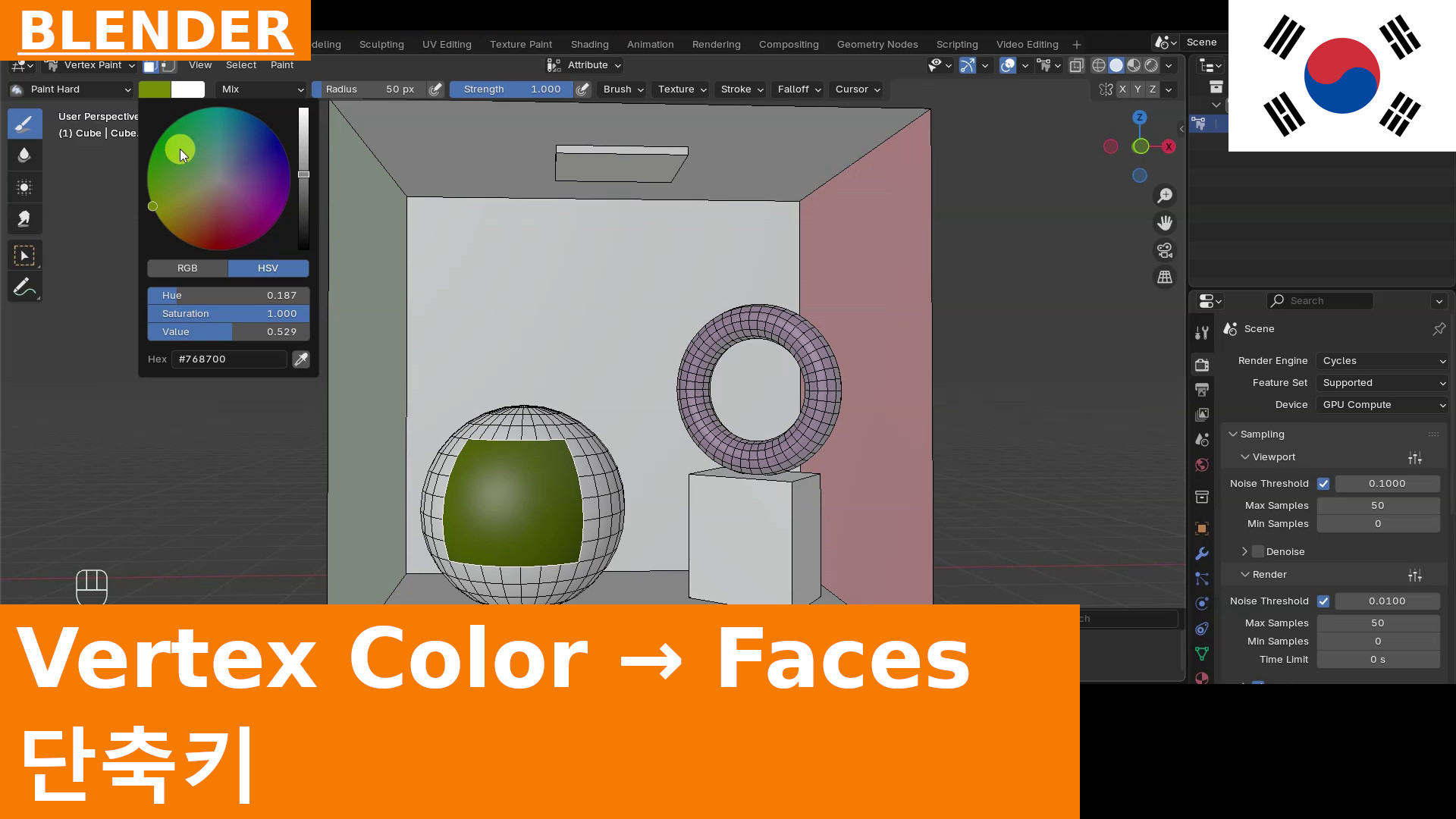This screenshot has height=819, width=1456.
Task: Activate the Select Box tool
Action: (x=24, y=256)
